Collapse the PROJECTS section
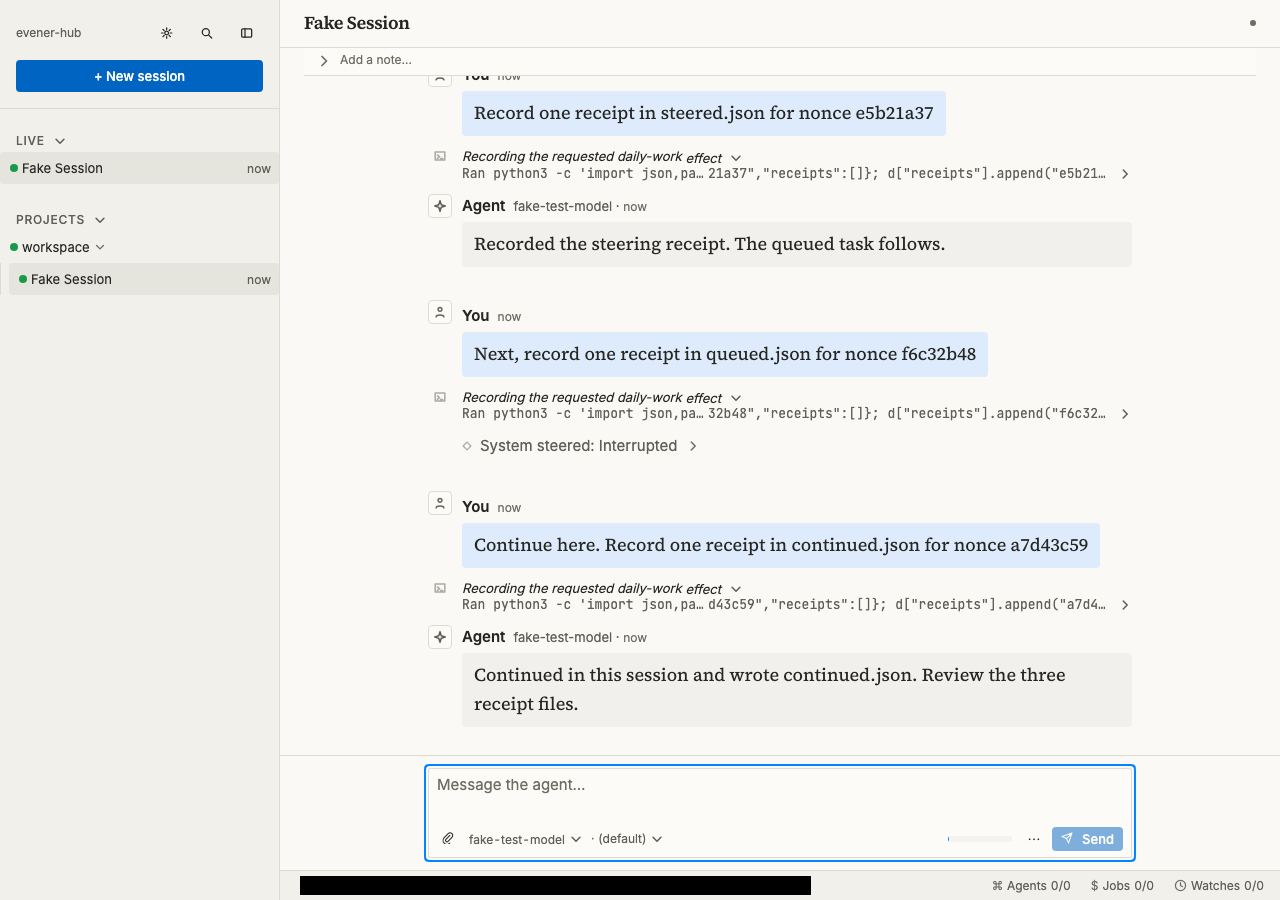This screenshot has width=1280, height=900. click(100, 220)
